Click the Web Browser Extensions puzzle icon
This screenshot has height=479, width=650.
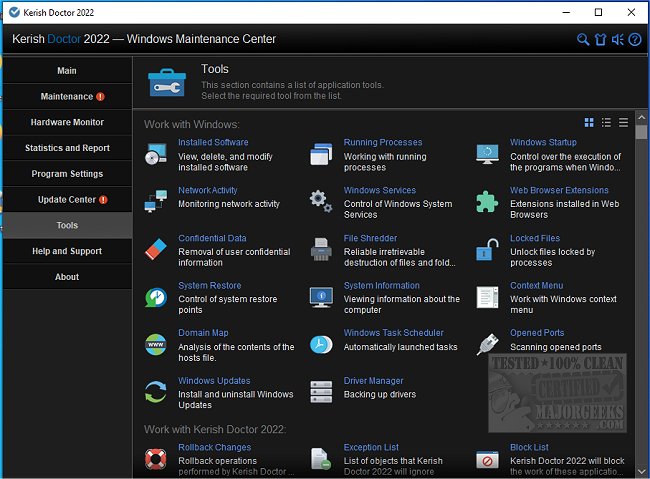pyautogui.click(x=487, y=200)
